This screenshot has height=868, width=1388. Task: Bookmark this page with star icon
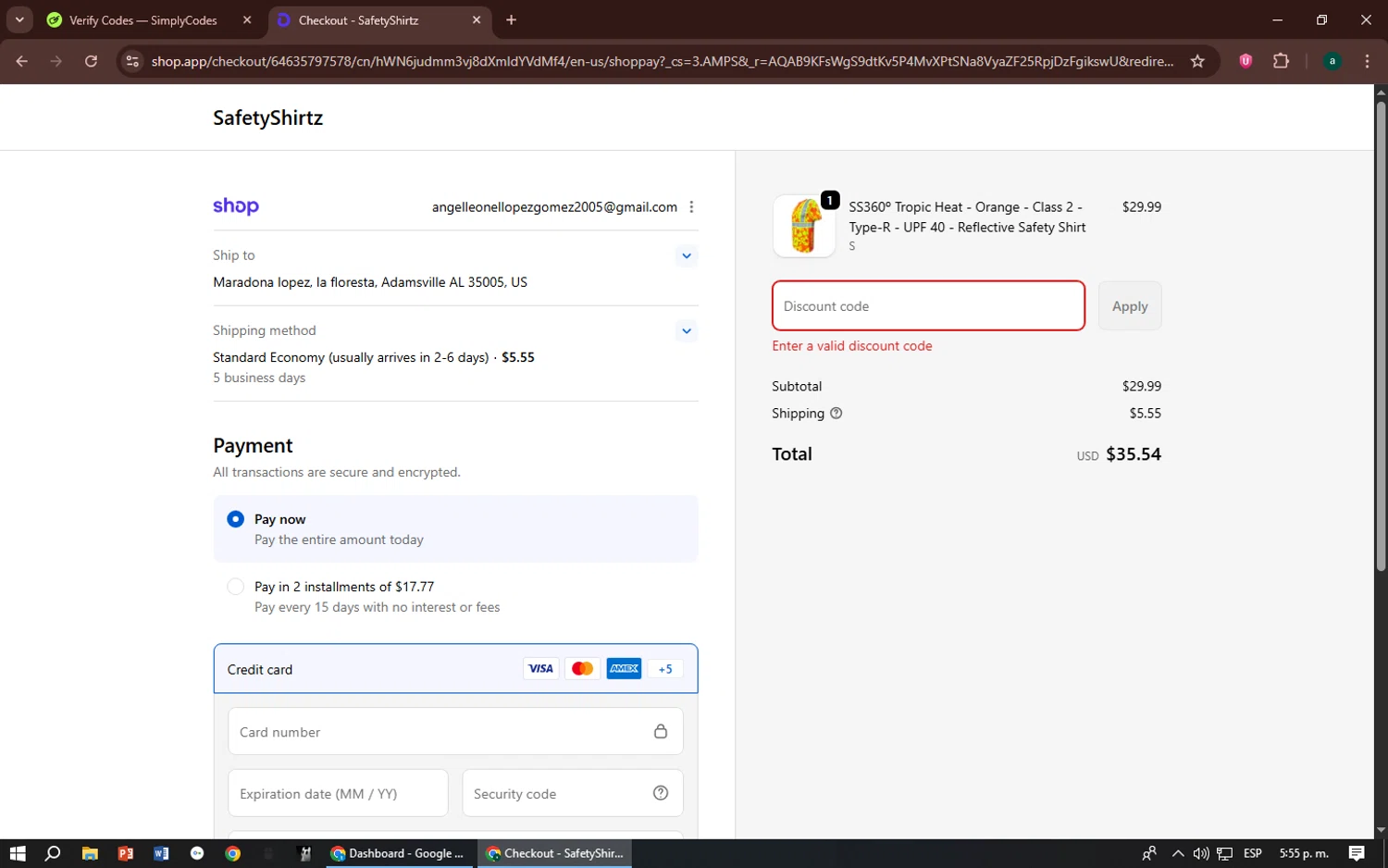[x=1197, y=61]
